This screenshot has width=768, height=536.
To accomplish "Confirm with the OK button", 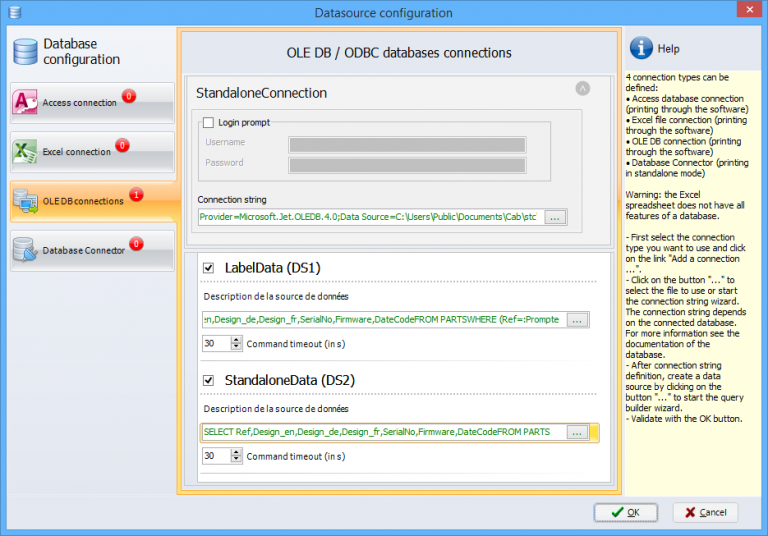I will click(625, 512).
